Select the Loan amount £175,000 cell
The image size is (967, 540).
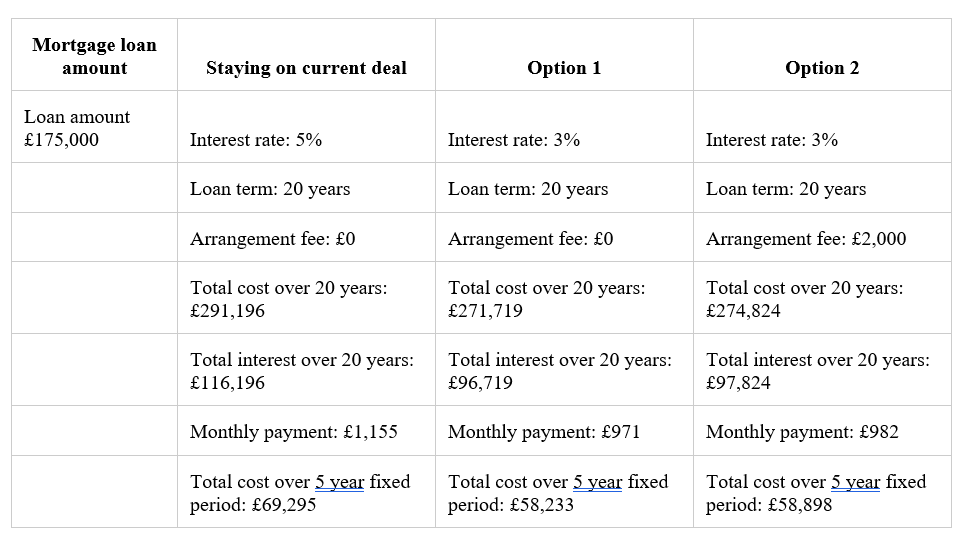pos(94,128)
